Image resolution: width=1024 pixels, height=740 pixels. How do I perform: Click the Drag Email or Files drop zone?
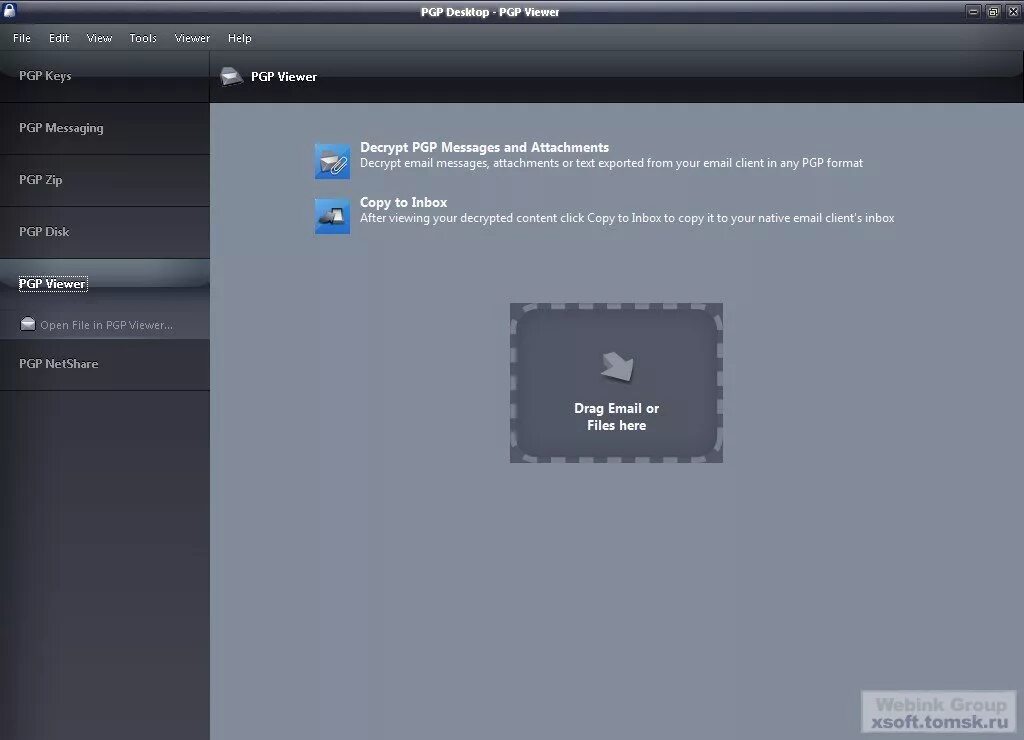[x=616, y=383]
